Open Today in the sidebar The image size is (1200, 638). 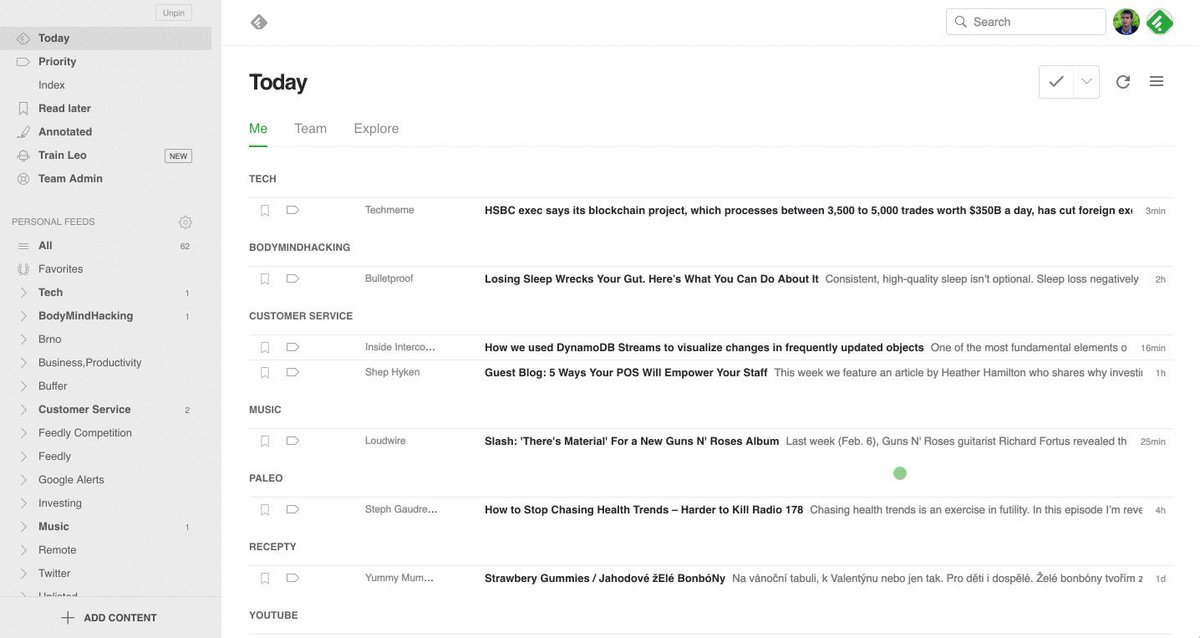coord(106,38)
